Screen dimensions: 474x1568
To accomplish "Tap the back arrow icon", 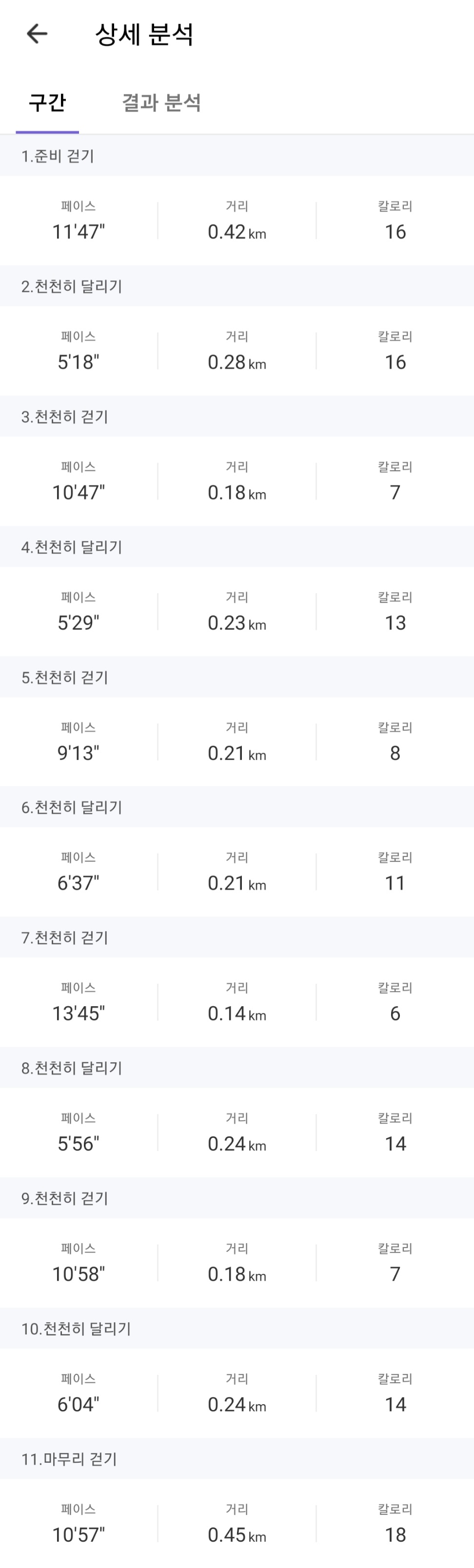I will (x=37, y=34).
